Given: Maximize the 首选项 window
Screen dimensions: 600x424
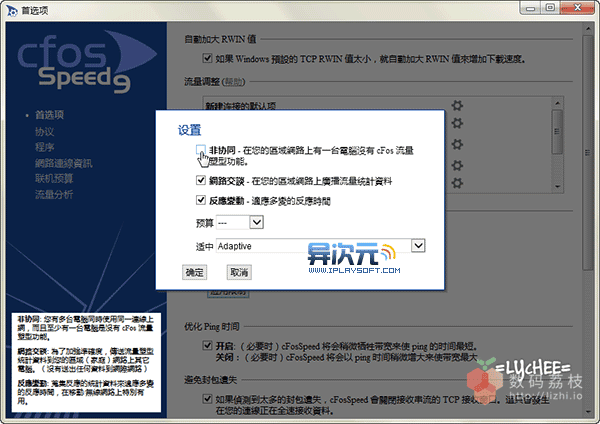Looking at the screenshot, I should point(550,8).
